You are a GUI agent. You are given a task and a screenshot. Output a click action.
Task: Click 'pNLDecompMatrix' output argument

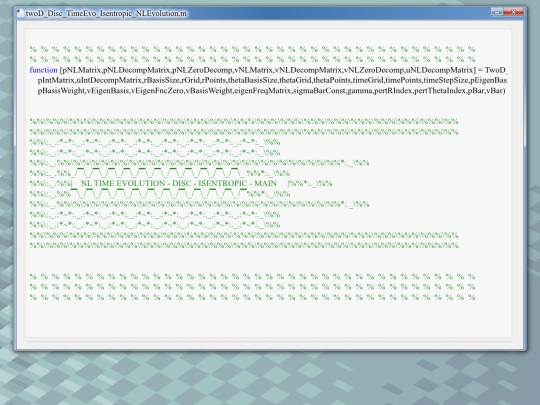point(137,70)
